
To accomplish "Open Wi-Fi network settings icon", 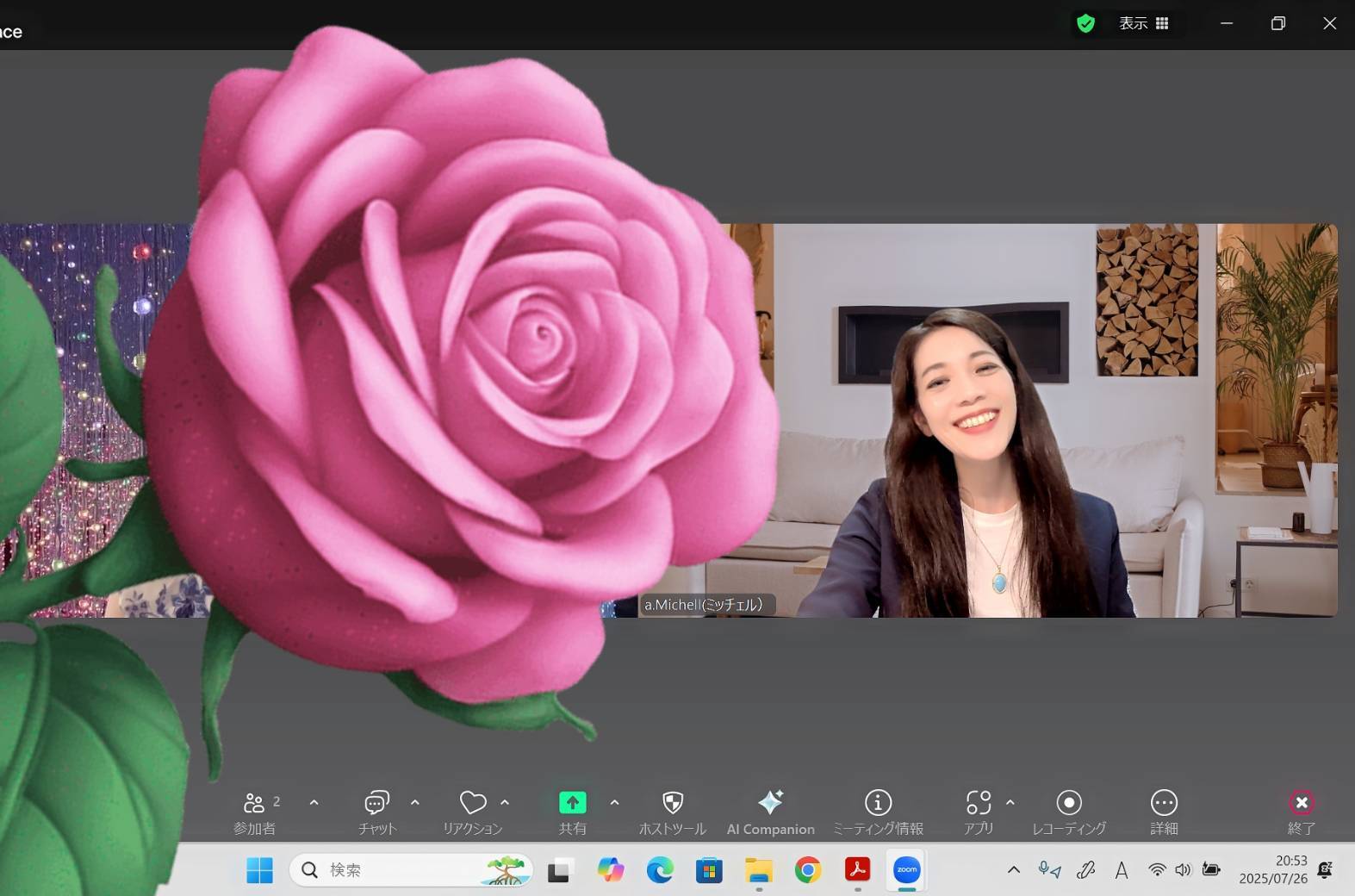I will pyautogui.click(x=1157, y=870).
